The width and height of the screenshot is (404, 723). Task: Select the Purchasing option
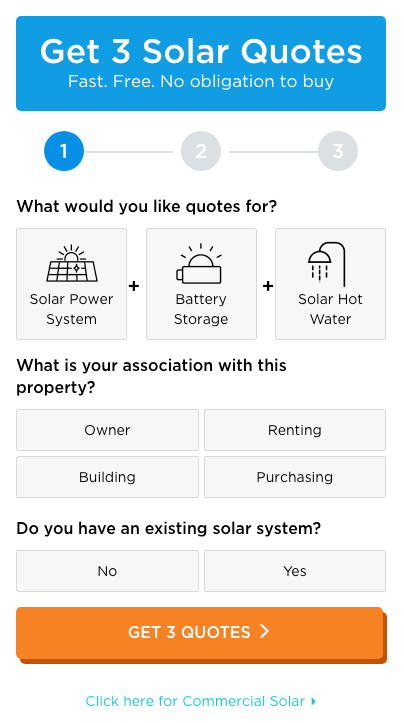tap(295, 477)
